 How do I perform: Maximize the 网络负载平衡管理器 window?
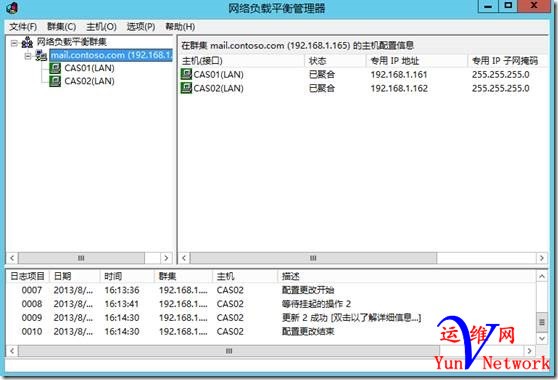(508, 6)
